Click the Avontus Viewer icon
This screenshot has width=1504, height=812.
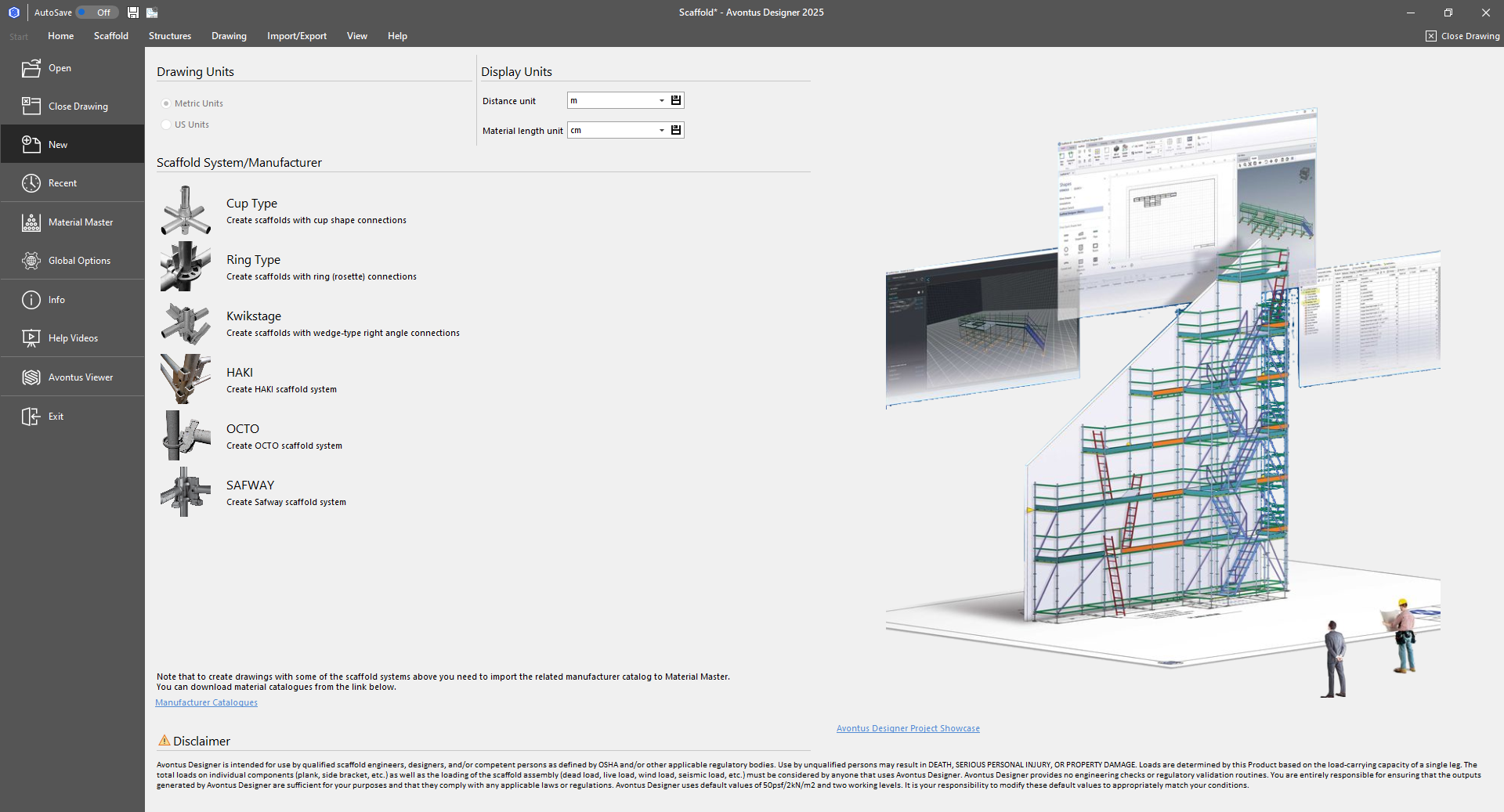31,377
